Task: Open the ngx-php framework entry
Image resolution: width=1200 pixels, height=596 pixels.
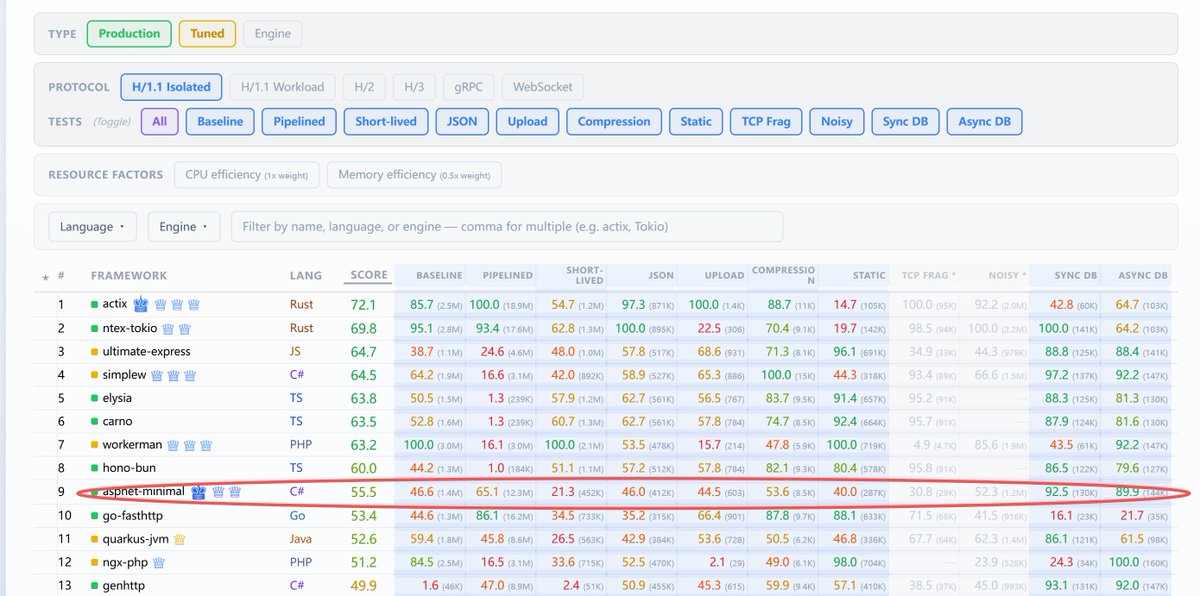Action: 125,562
